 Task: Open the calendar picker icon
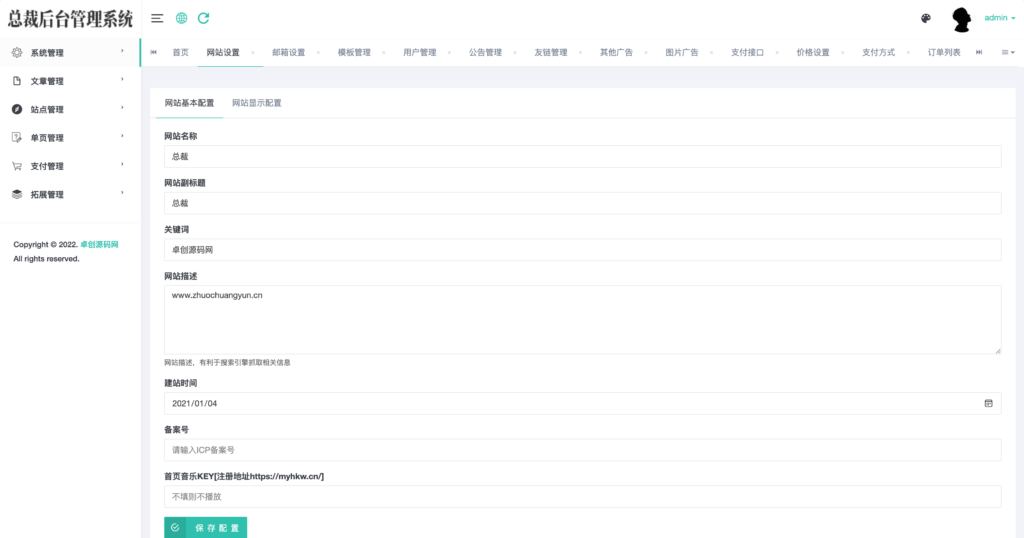[988, 404]
